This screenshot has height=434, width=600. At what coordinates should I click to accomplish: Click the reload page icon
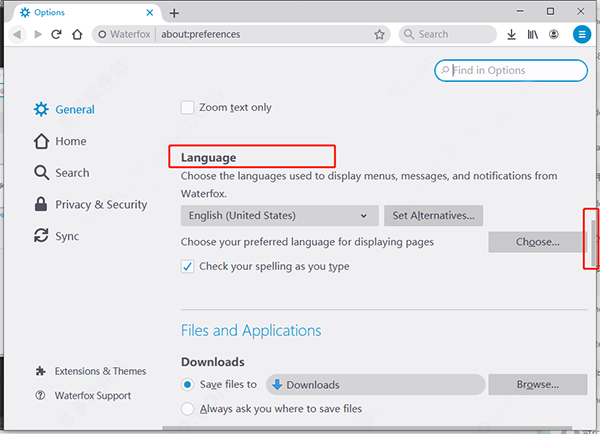click(57, 34)
